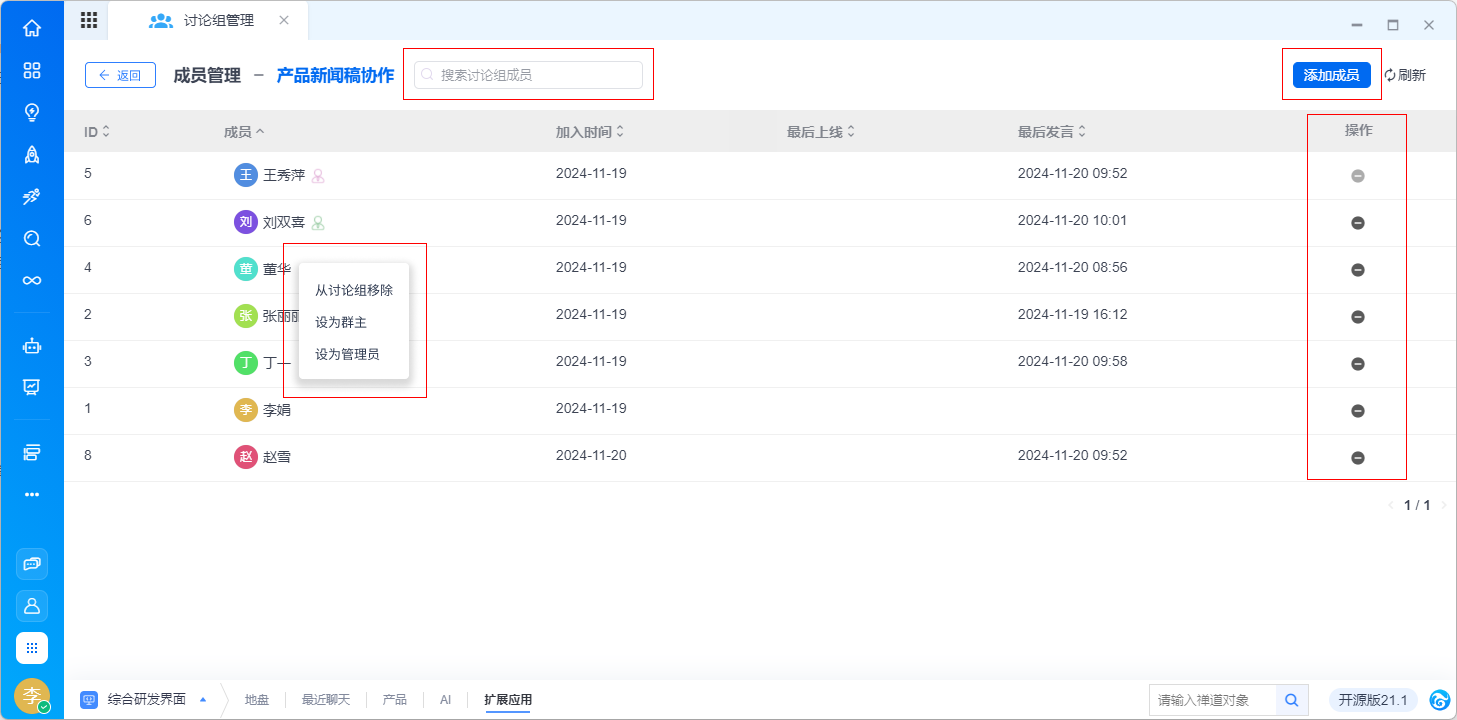Select the rocket icon in the left sidebar
Viewport: 1457px width, 720px height.
(x=32, y=154)
